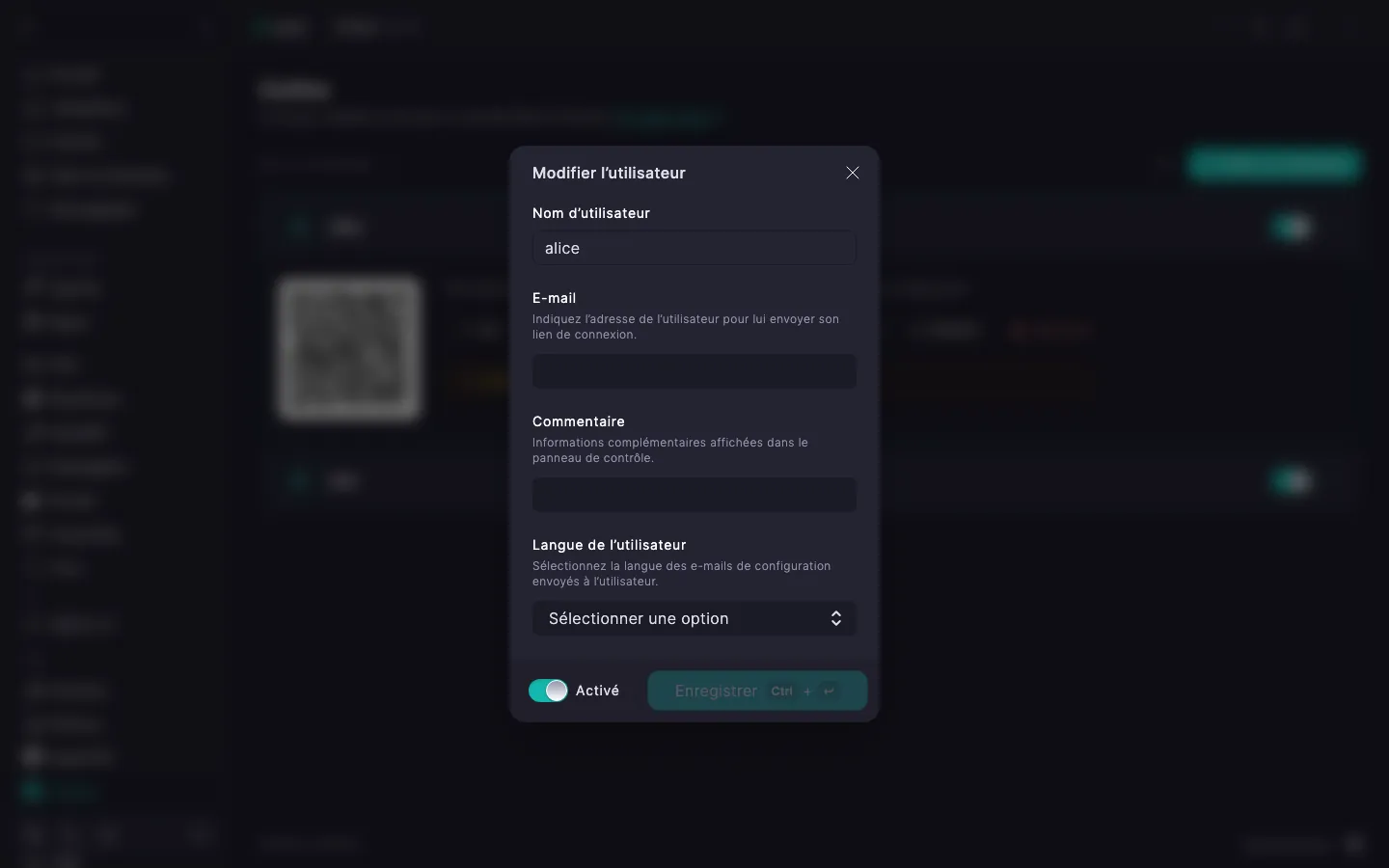Close the Modifier l'utilisateur dialog

click(x=853, y=173)
